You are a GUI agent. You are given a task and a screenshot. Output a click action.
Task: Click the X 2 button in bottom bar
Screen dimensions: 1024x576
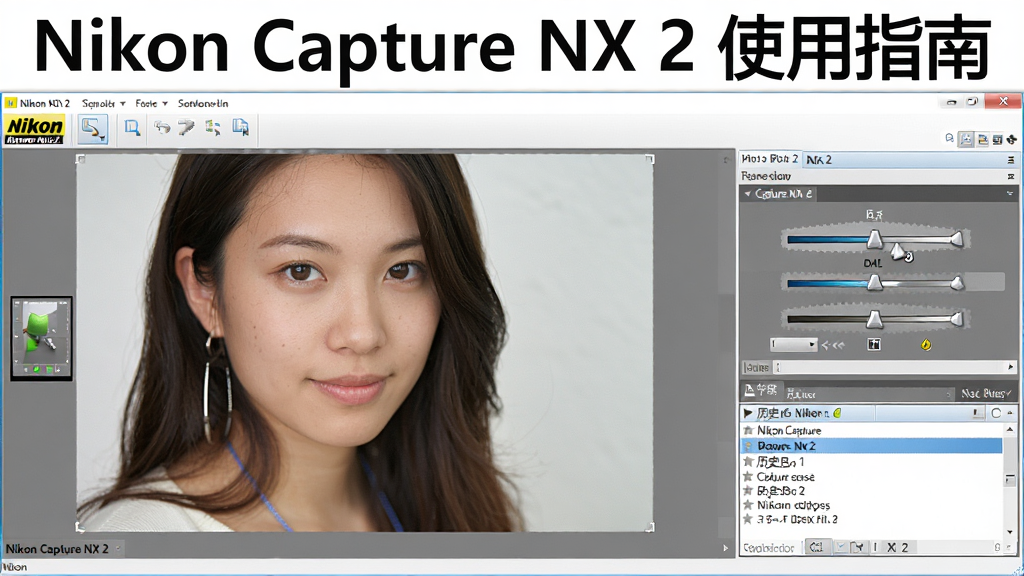pos(897,547)
